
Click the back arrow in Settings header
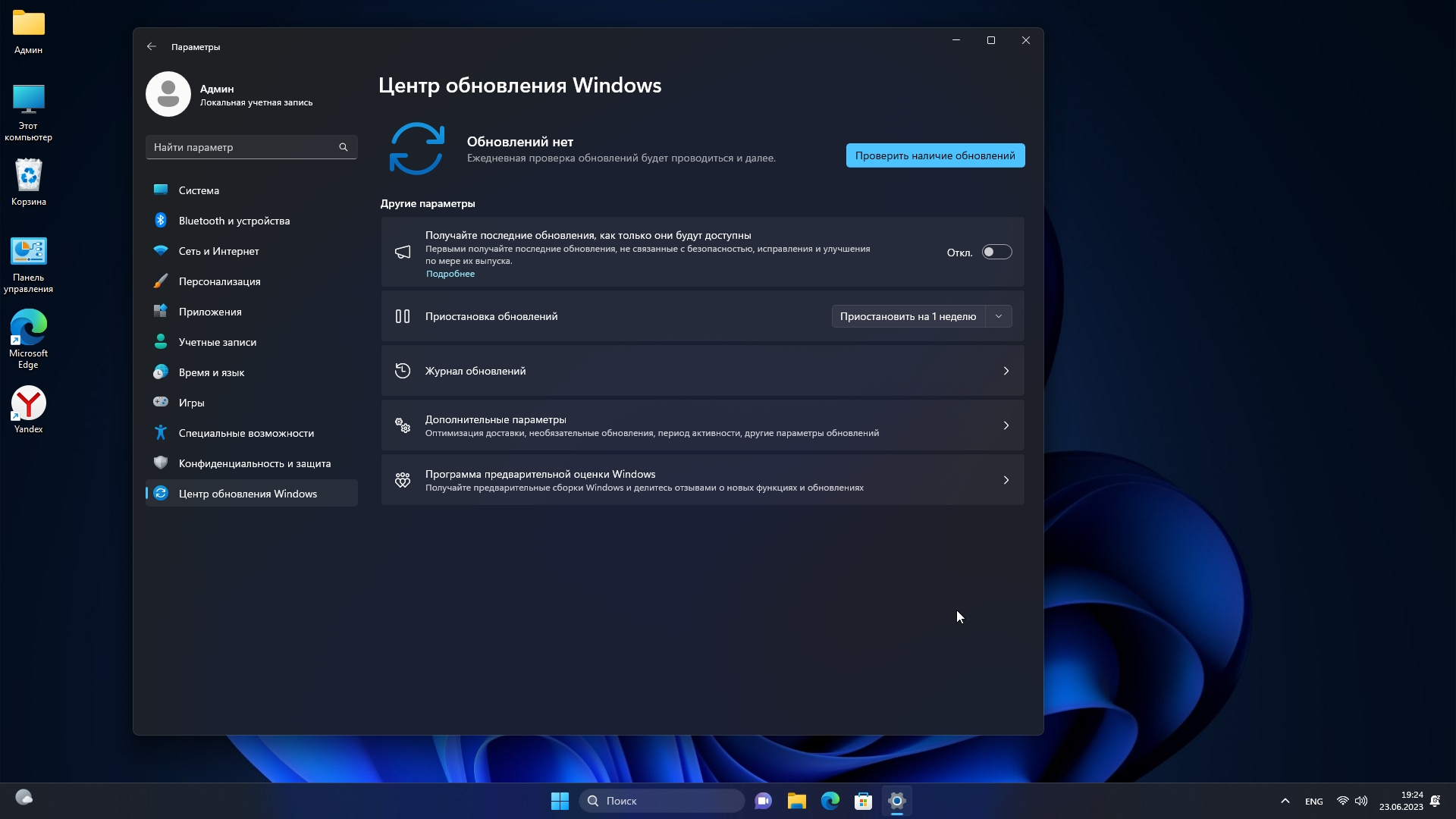(x=152, y=46)
